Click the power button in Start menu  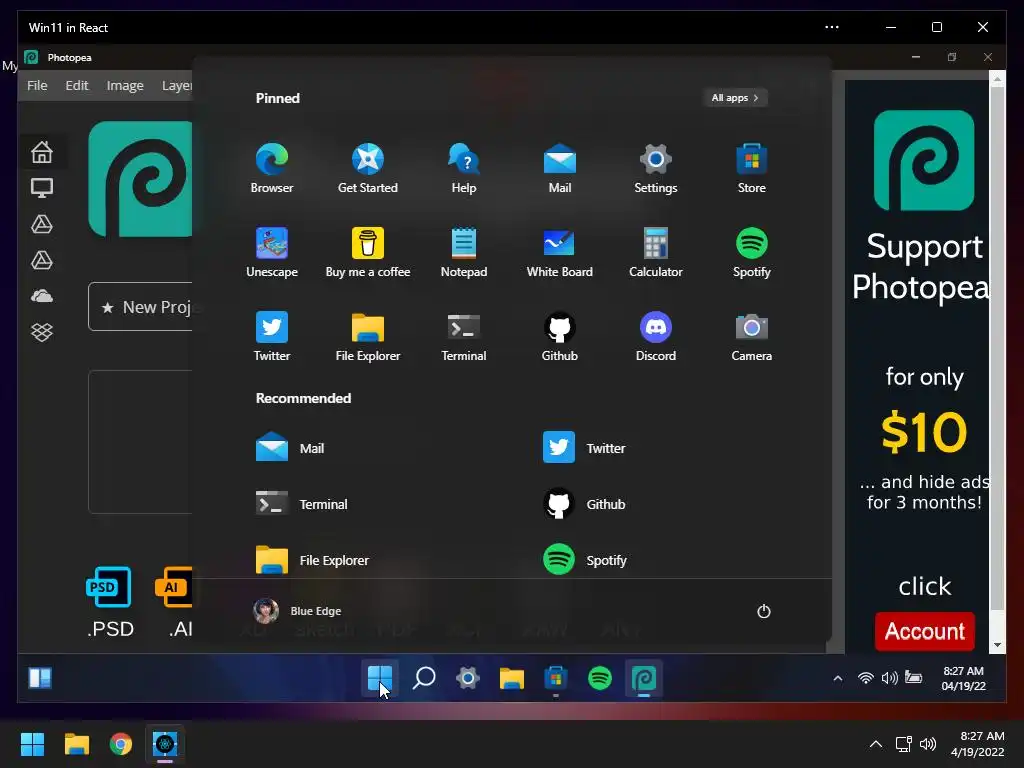coord(763,611)
